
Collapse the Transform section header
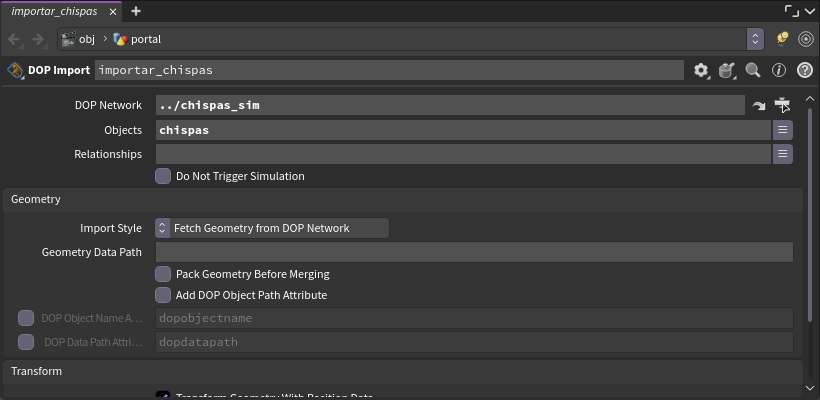coord(403,371)
